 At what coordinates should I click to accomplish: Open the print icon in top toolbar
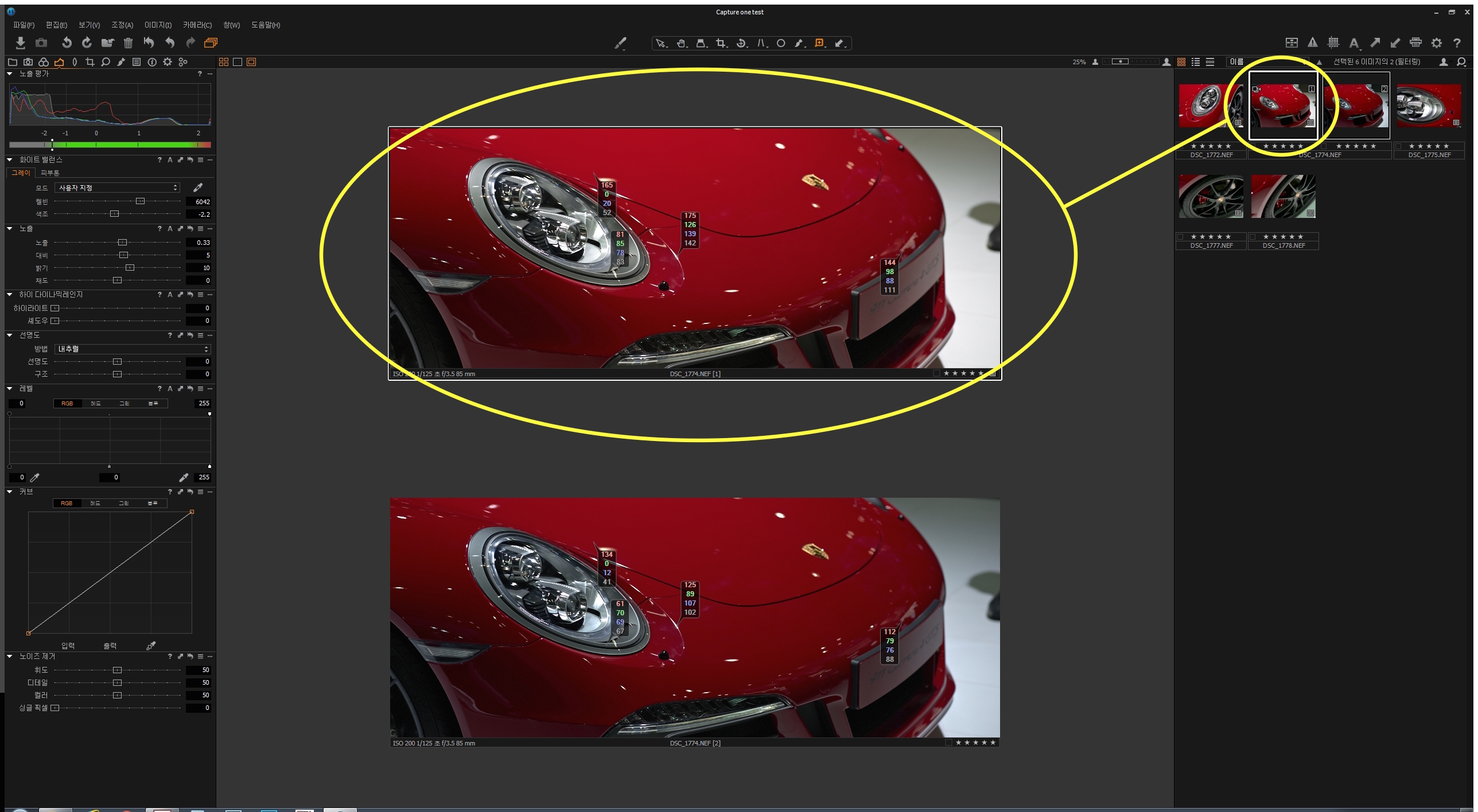[x=1415, y=42]
